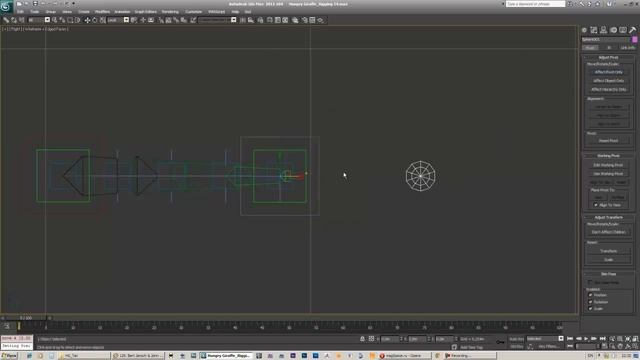Switch to the Modify command panel tab

click(594, 30)
